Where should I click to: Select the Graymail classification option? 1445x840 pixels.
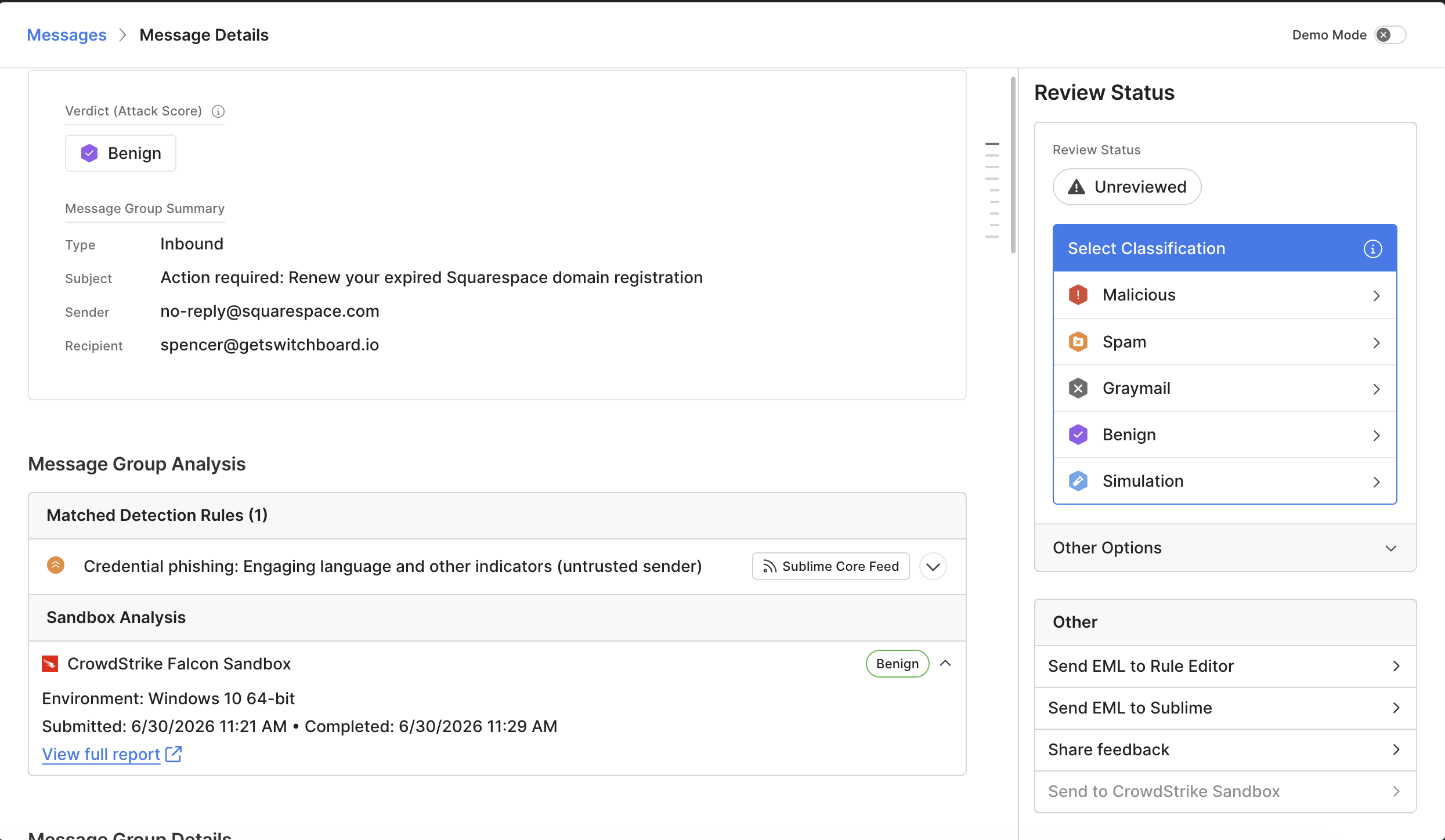(x=1224, y=389)
